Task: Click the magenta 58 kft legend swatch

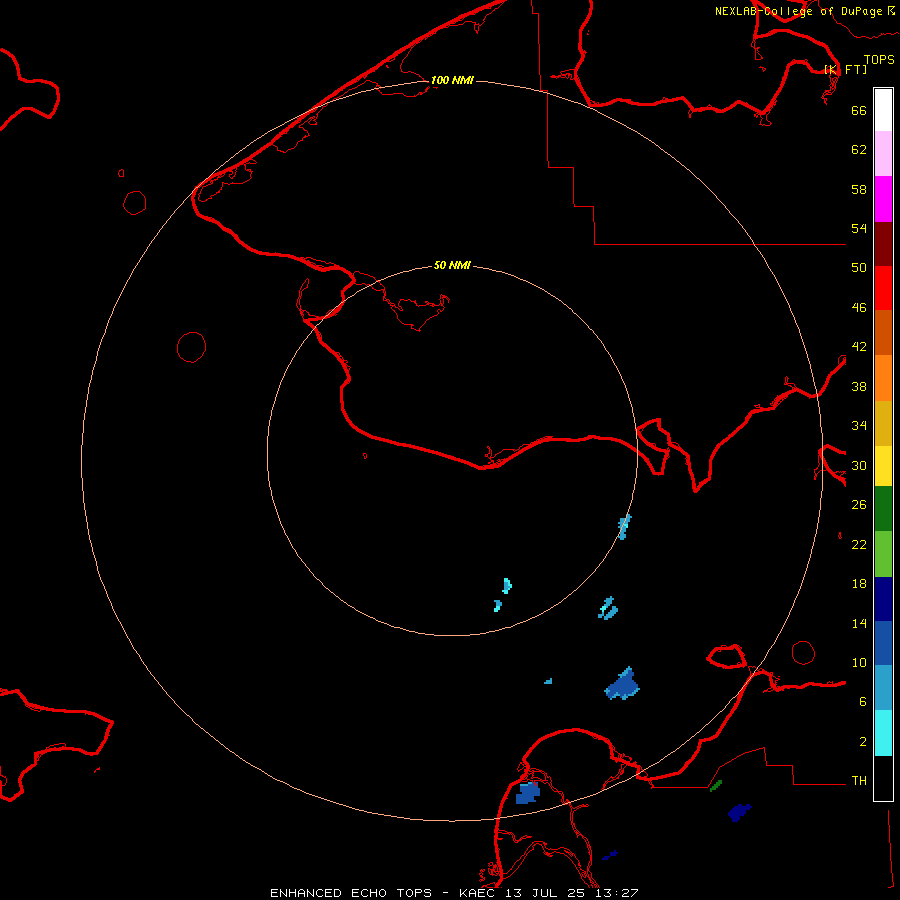Action: [883, 199]
